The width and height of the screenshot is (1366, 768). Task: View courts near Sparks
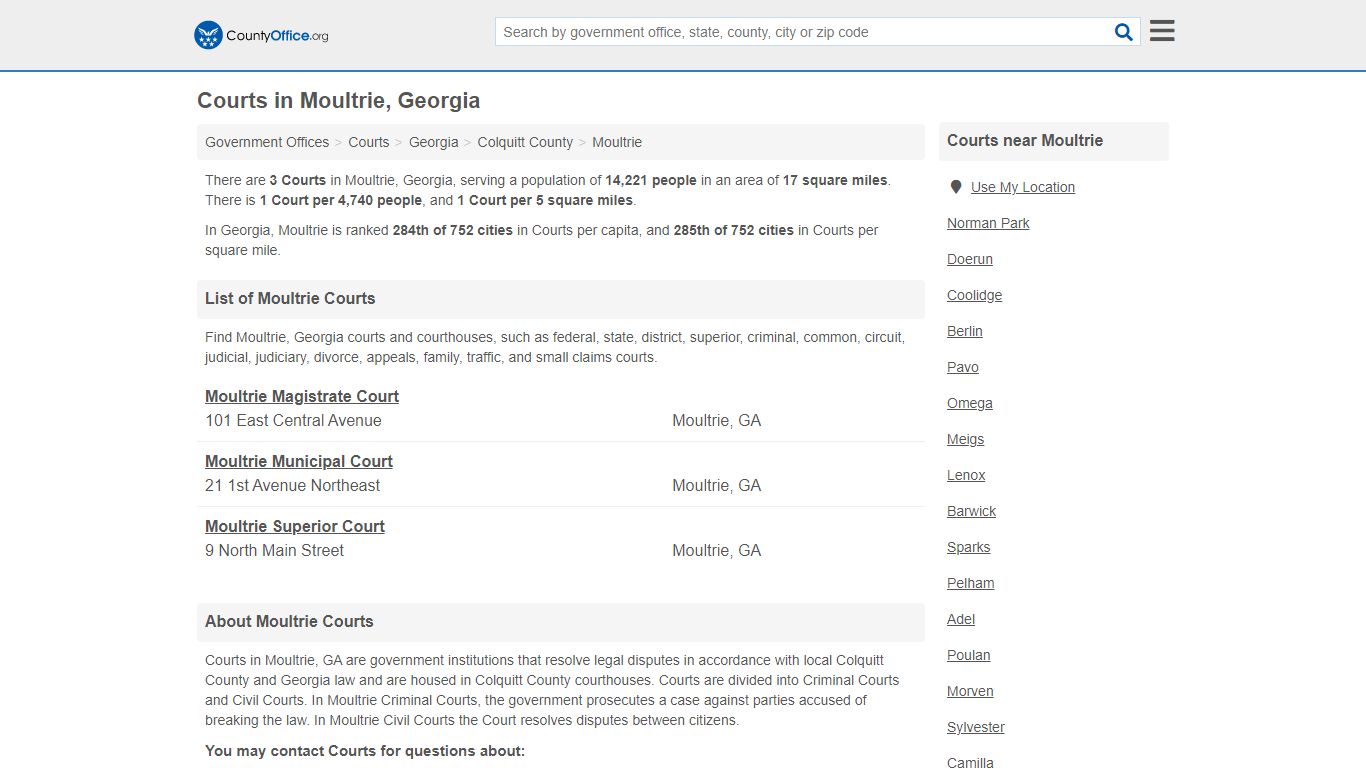tap(969, 547)
